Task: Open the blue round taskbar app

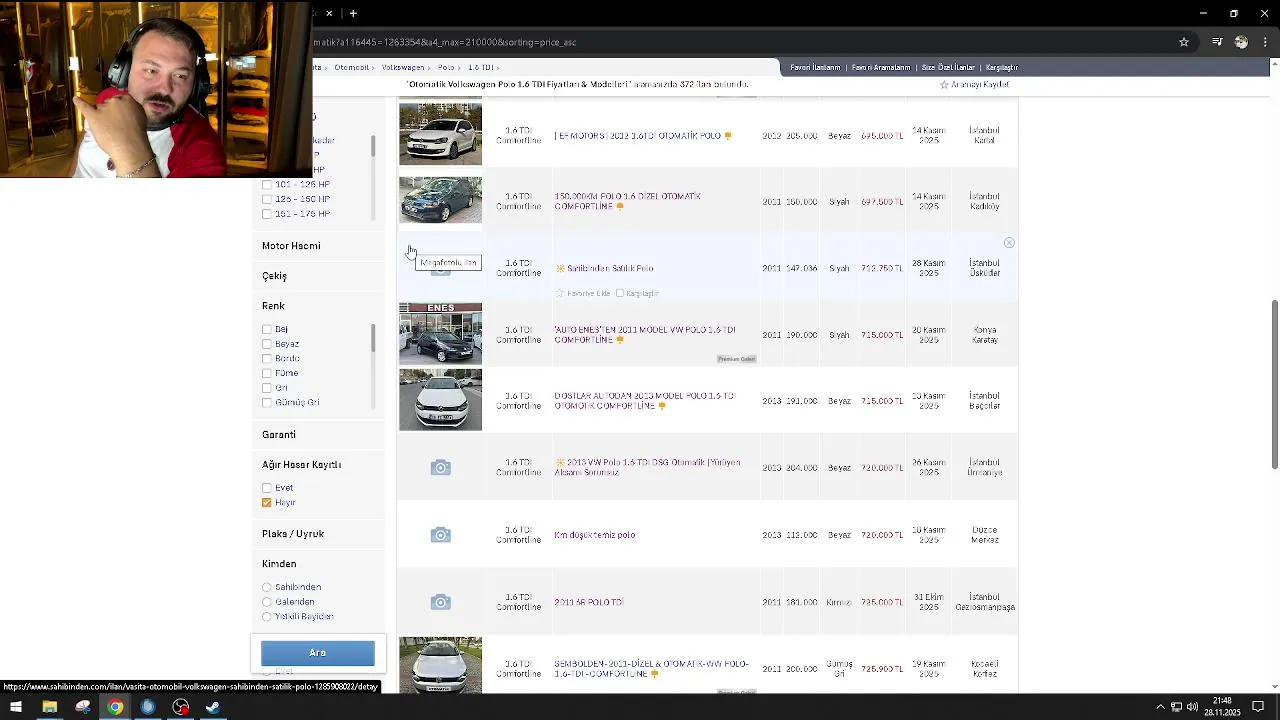Action: pyautogui.click(x=148, y=707)
